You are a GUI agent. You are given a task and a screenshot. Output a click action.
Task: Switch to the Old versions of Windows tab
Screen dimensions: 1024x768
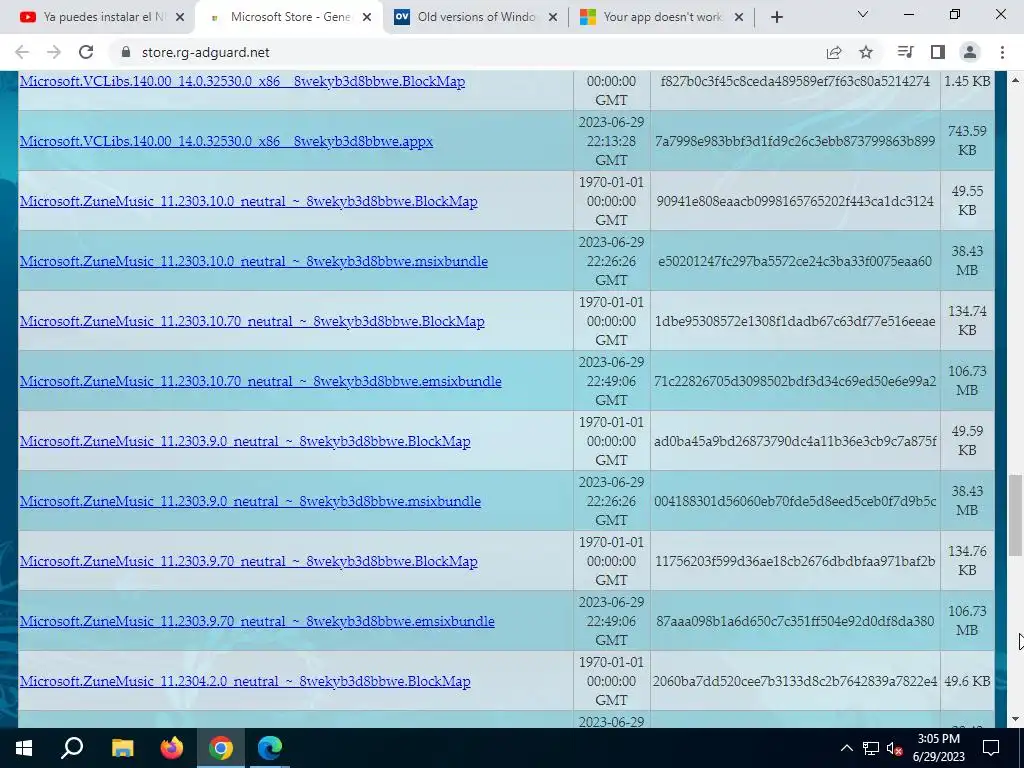475,17
